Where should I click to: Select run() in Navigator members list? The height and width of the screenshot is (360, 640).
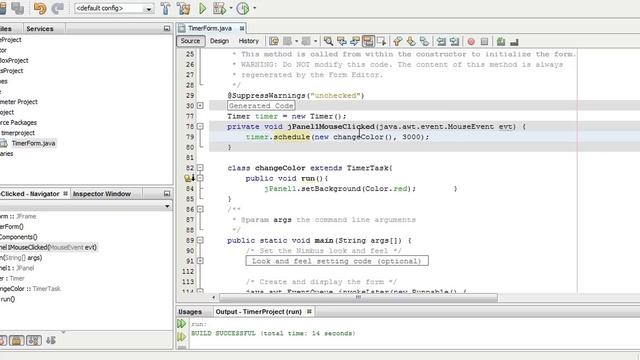point(7,299)
